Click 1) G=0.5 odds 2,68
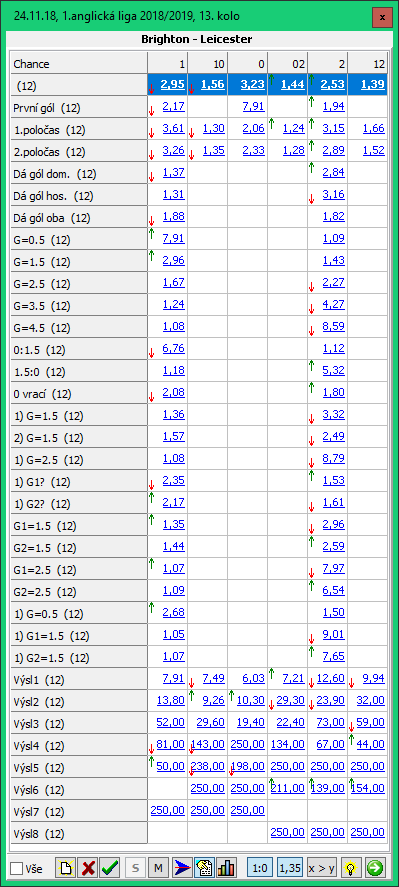This screenshot has width=399, height=887. pos(173,613)
